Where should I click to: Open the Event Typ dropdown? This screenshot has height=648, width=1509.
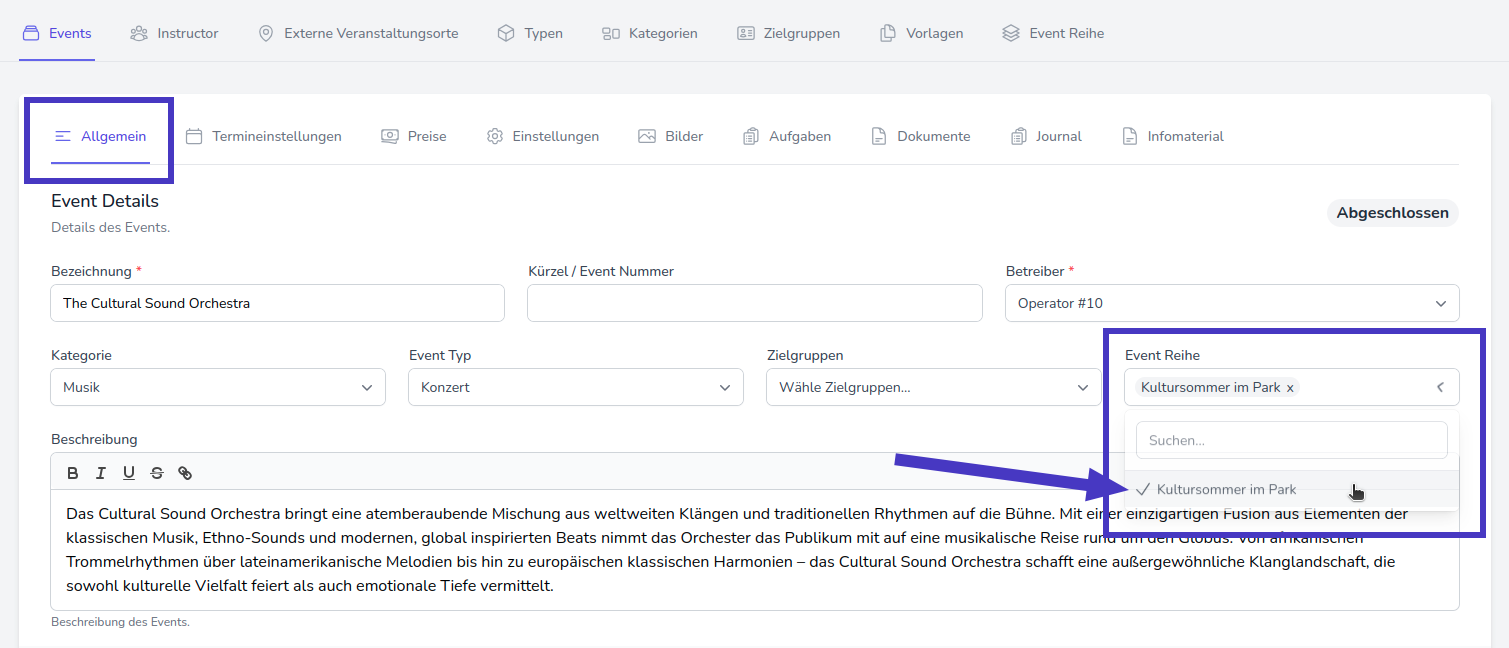click(575, 387)
